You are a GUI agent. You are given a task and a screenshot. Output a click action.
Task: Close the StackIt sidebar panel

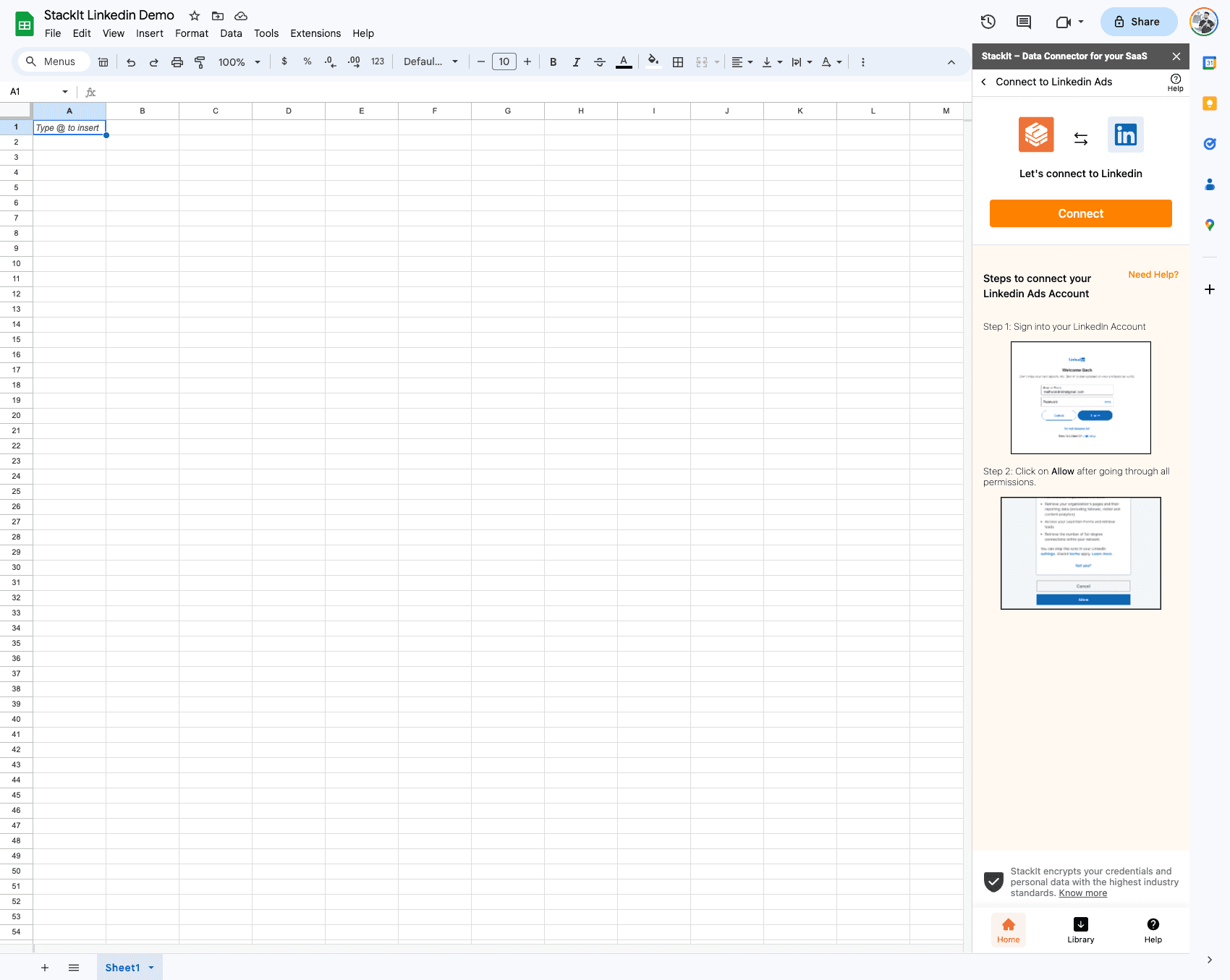click(x=1176, y=56)
